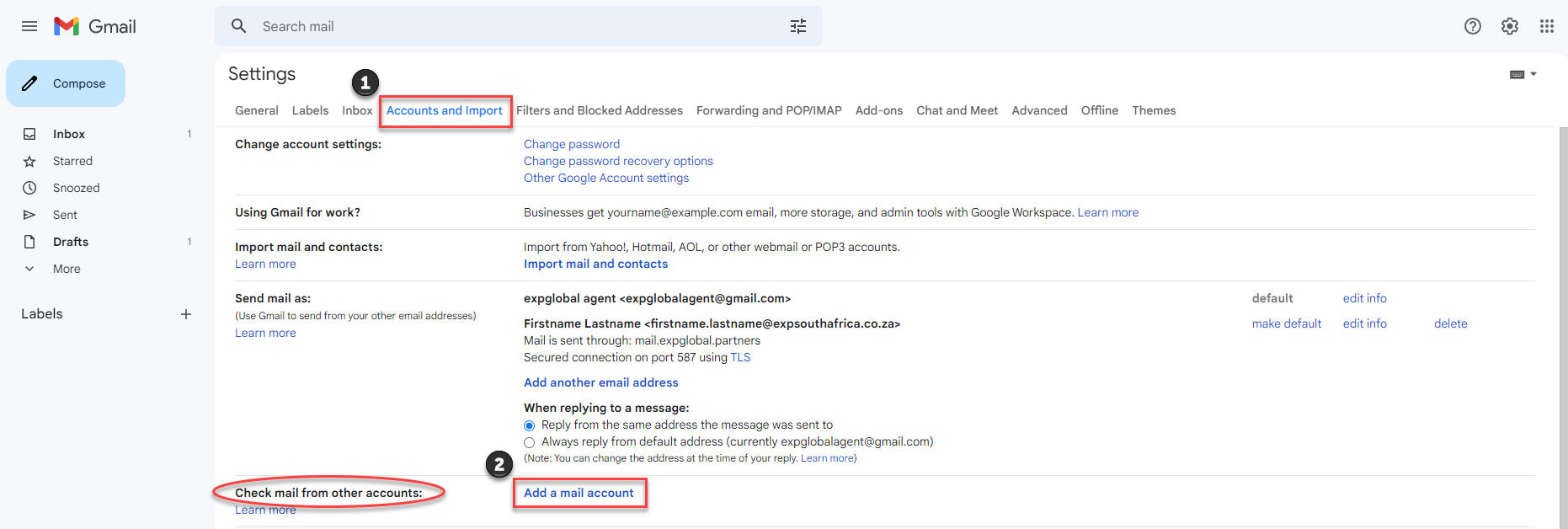Viewport: 1568px width, 529px height.
Task: Open the Forwarding and POP/IMAP tab
Action: pos(768,110)
